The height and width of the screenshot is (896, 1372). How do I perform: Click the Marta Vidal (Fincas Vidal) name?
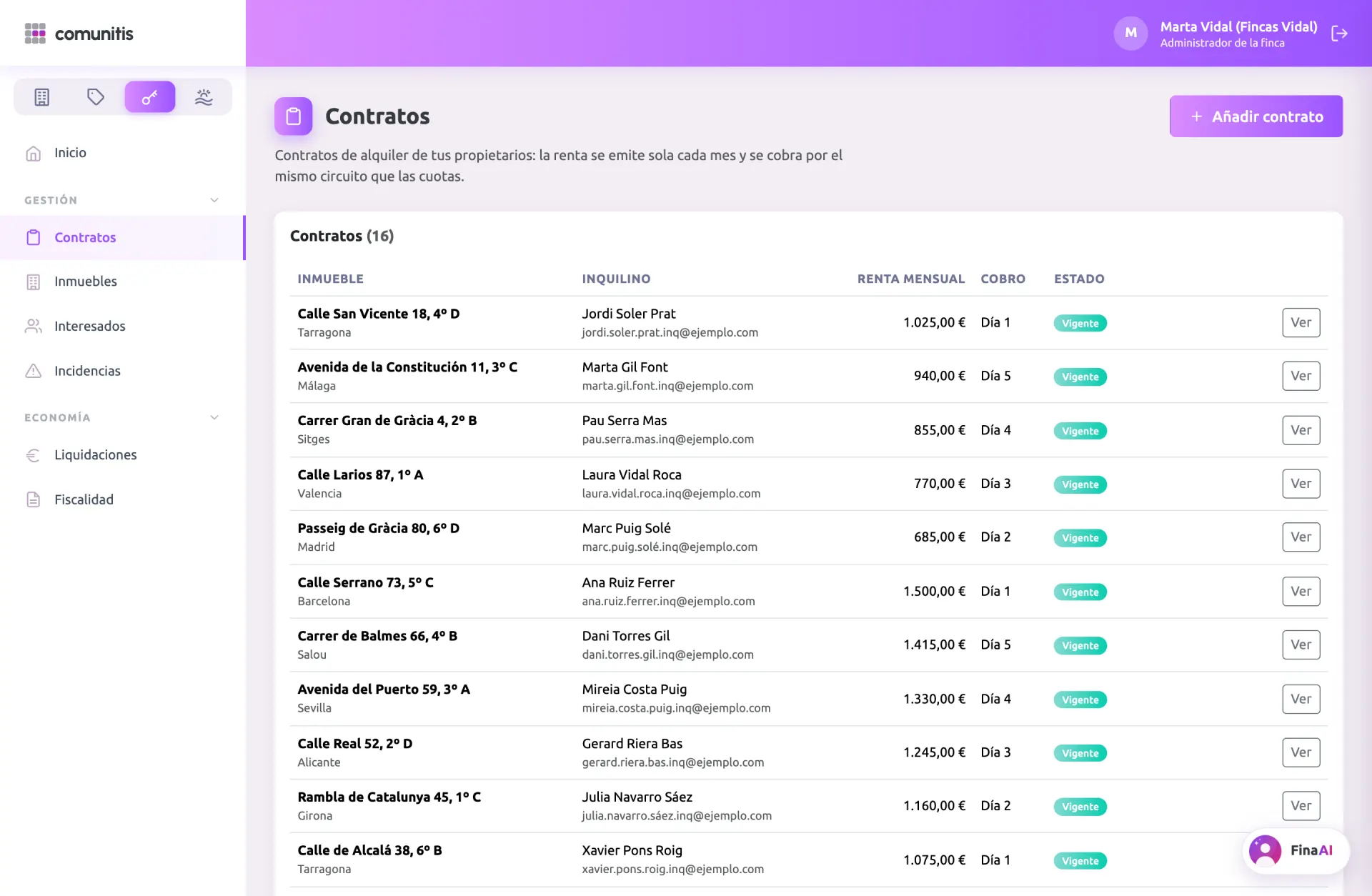coord(1238,26)
